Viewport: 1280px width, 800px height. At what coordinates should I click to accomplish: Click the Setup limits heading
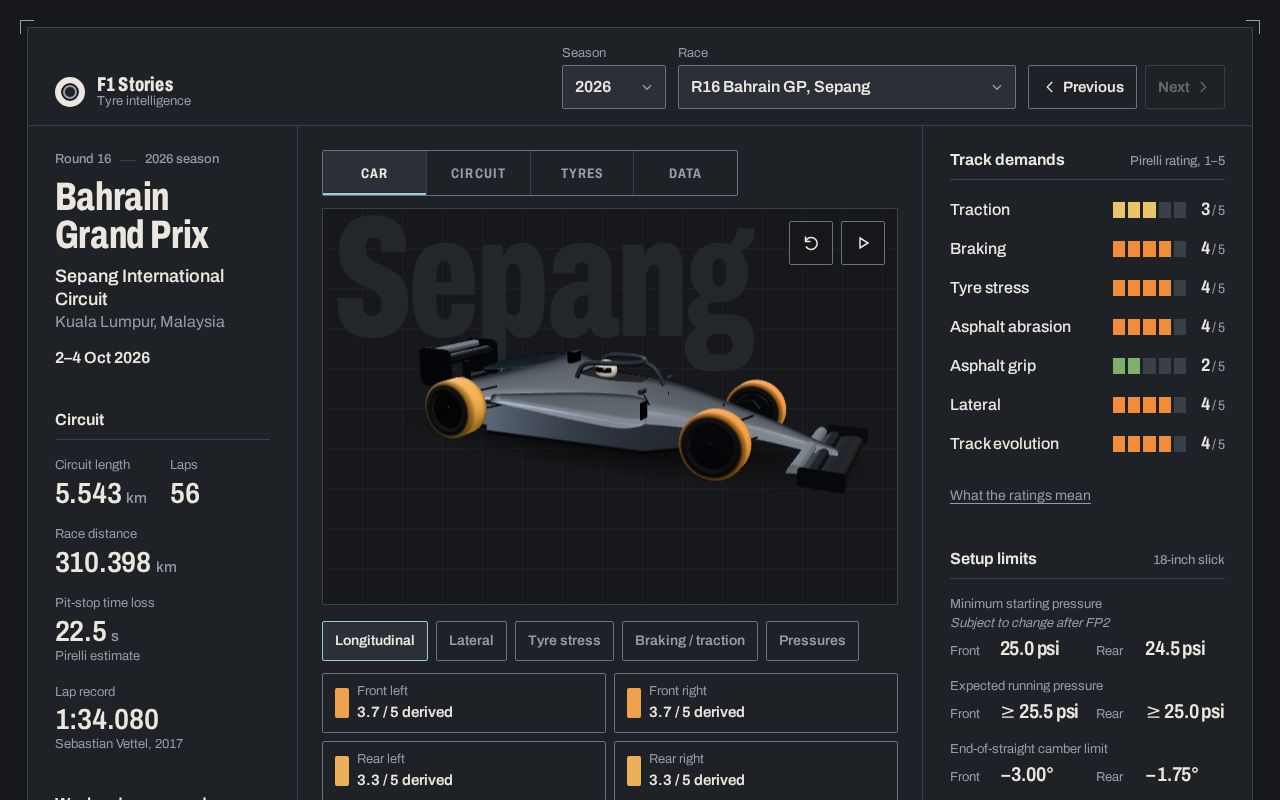click(x=993, y=559)
